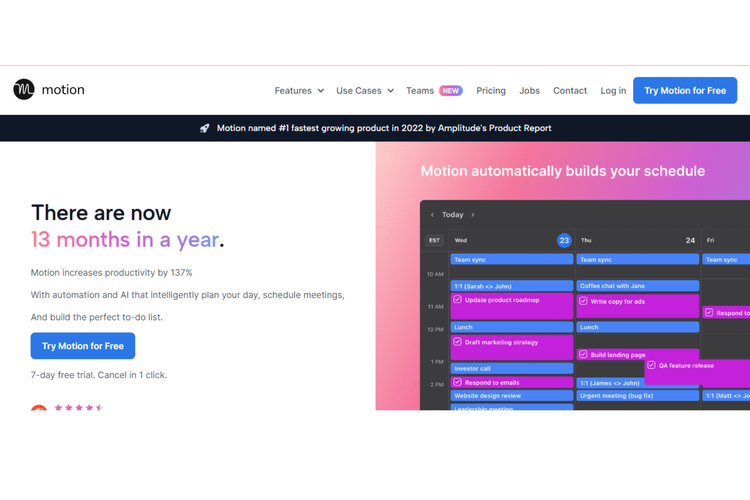Open the Contact page

pos(570,90)
